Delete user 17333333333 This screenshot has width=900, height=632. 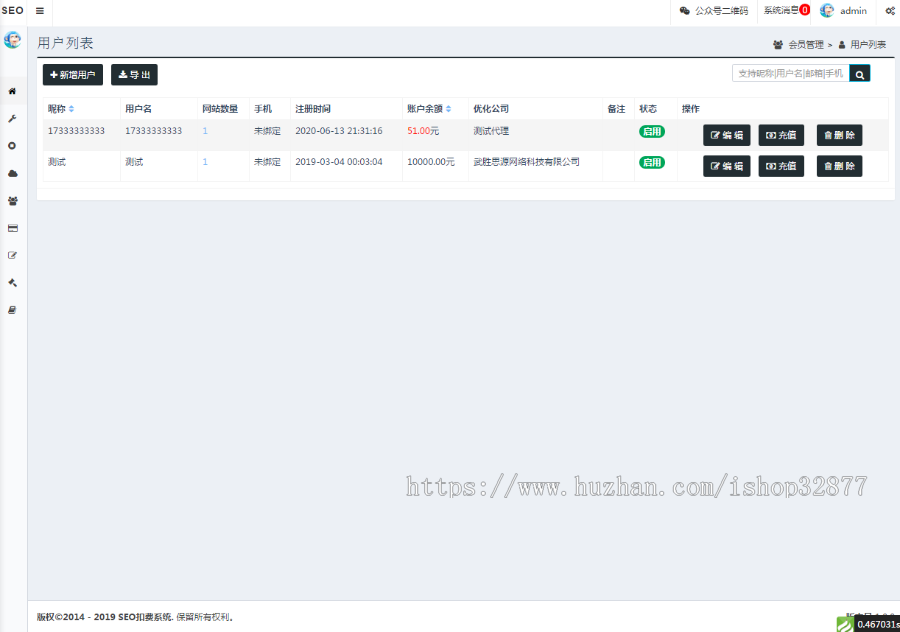click(839, 135)
